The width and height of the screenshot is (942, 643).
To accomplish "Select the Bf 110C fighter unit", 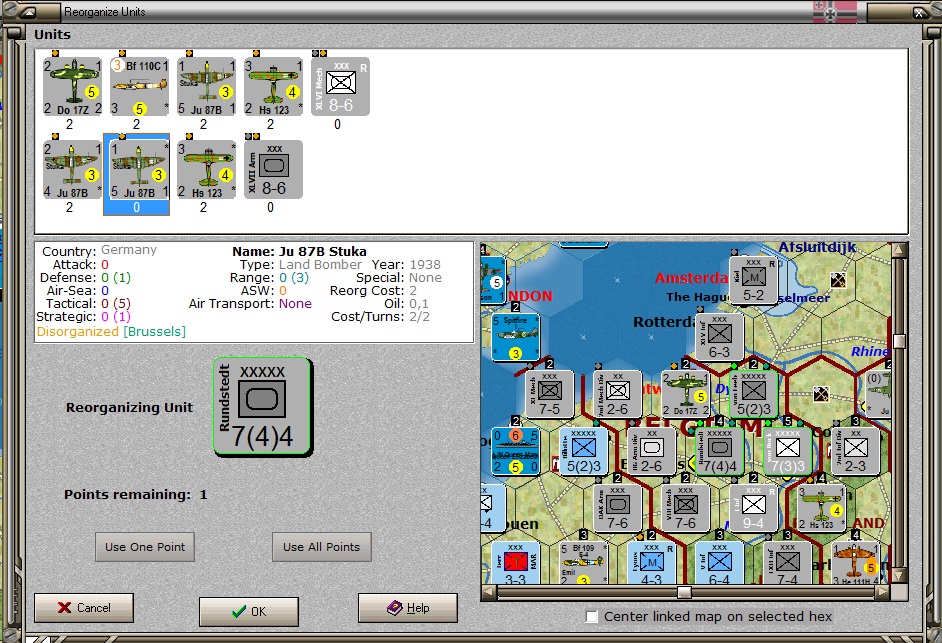I will click(x=139, y=87).
